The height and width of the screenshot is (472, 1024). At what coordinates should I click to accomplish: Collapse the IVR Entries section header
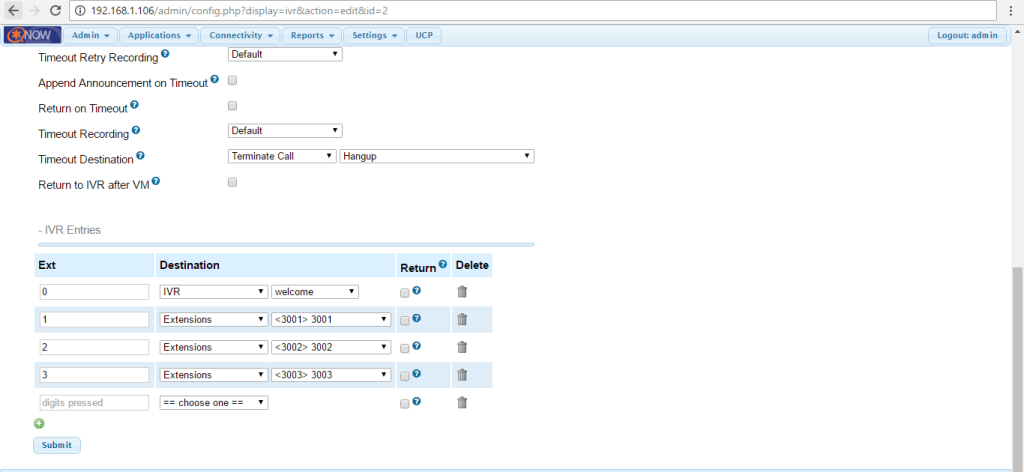click(x=69, y=230)
